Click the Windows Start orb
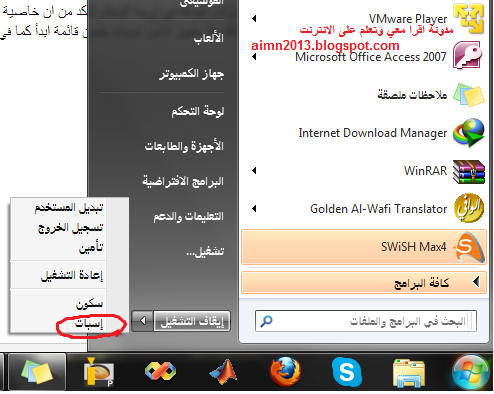The width and height of the screenshot is (494, 394). (x=471, y=372)
